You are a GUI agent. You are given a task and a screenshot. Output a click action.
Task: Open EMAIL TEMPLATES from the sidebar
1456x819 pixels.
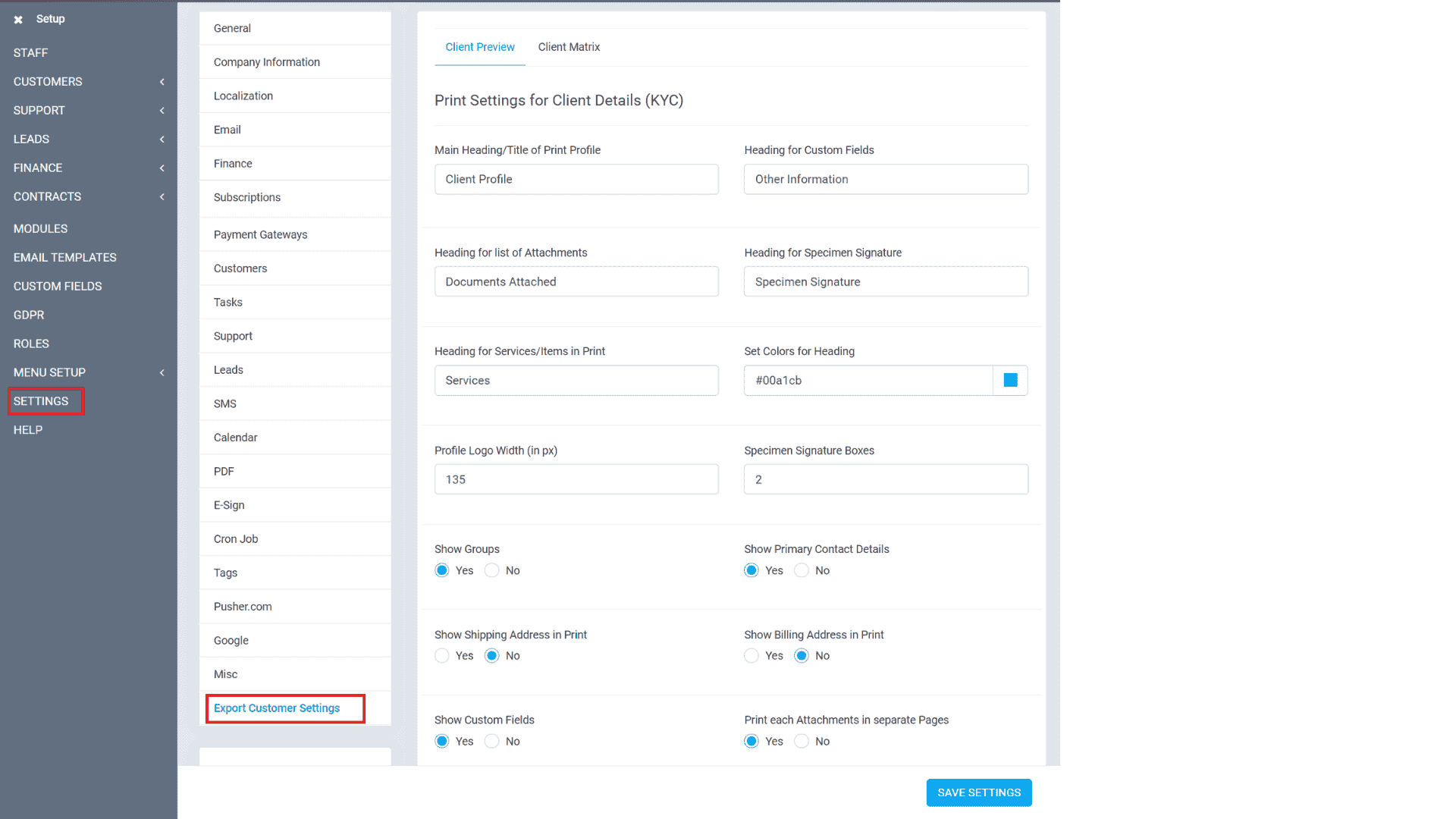tap(64, 257)
